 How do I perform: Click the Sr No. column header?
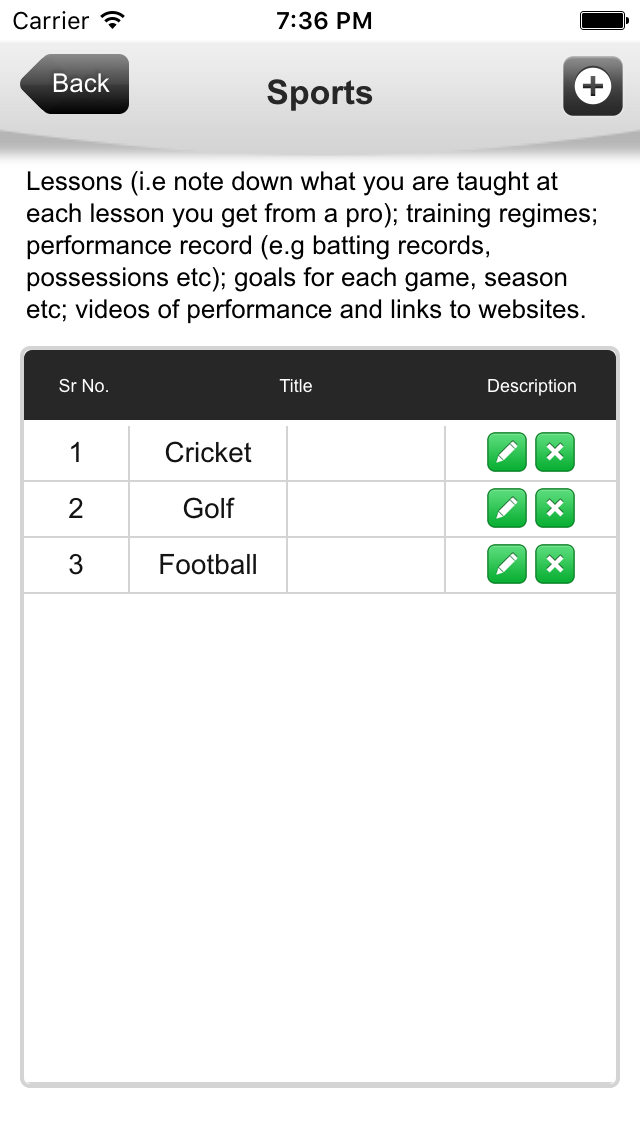pyautogui.click(x=84, y=386)
